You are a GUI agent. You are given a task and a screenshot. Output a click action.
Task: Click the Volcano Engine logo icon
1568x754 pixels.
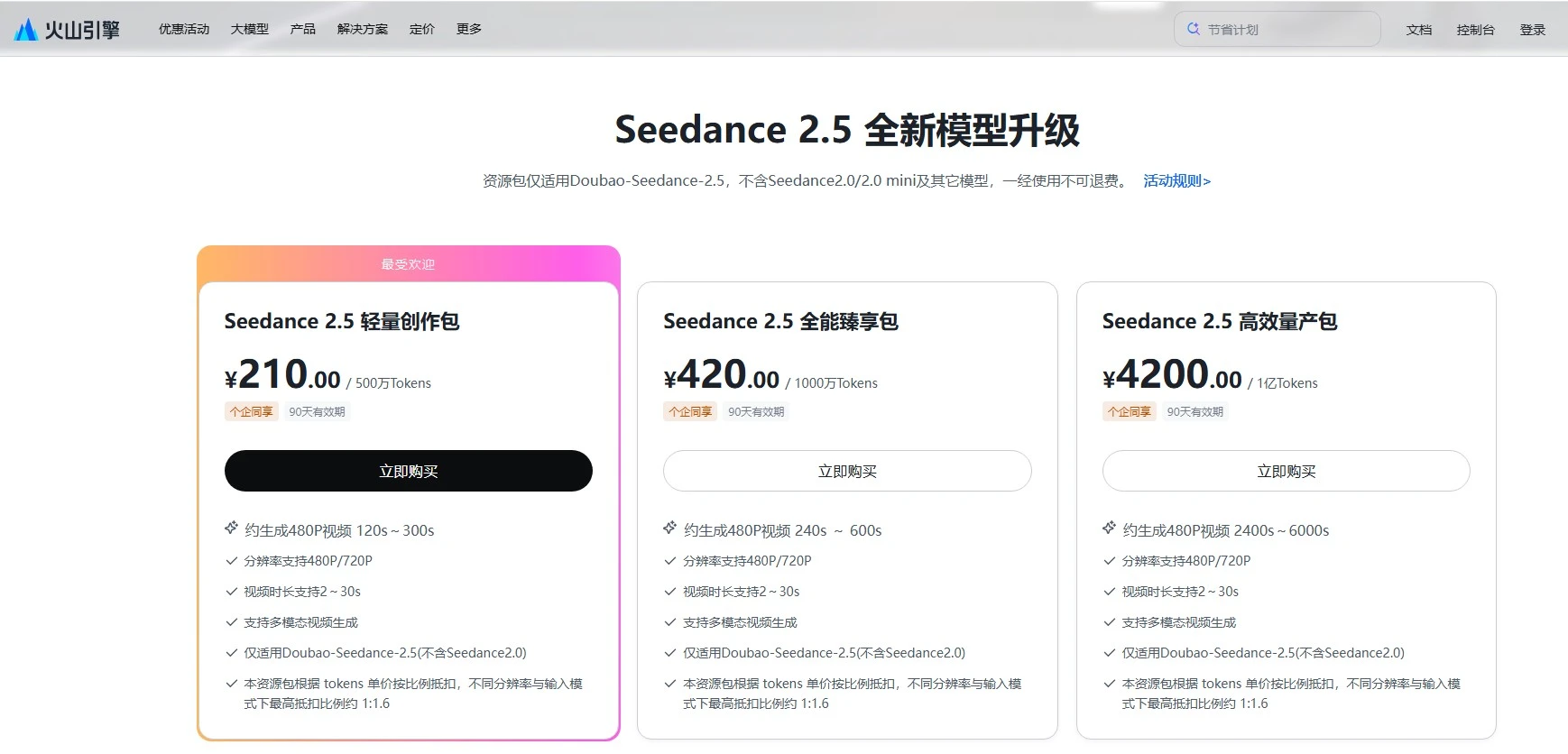(x=26, y=30)
